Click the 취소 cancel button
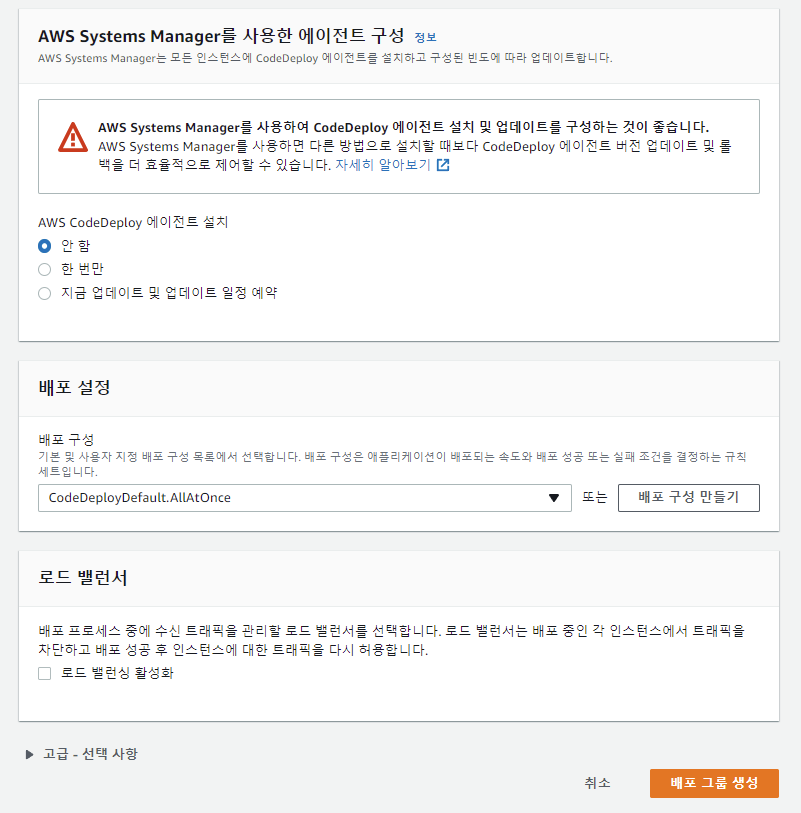This screenshot has width=801, height=813. pyautogui.click(x=597, y=783)
